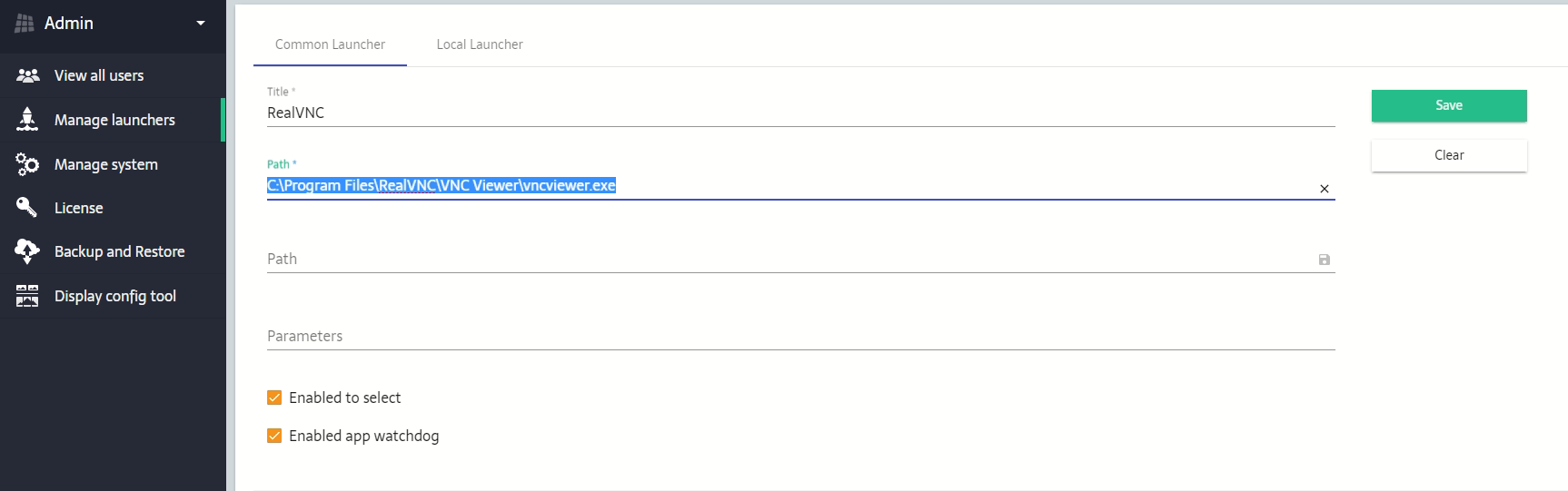Click the Clear button

pos(1448,155)
